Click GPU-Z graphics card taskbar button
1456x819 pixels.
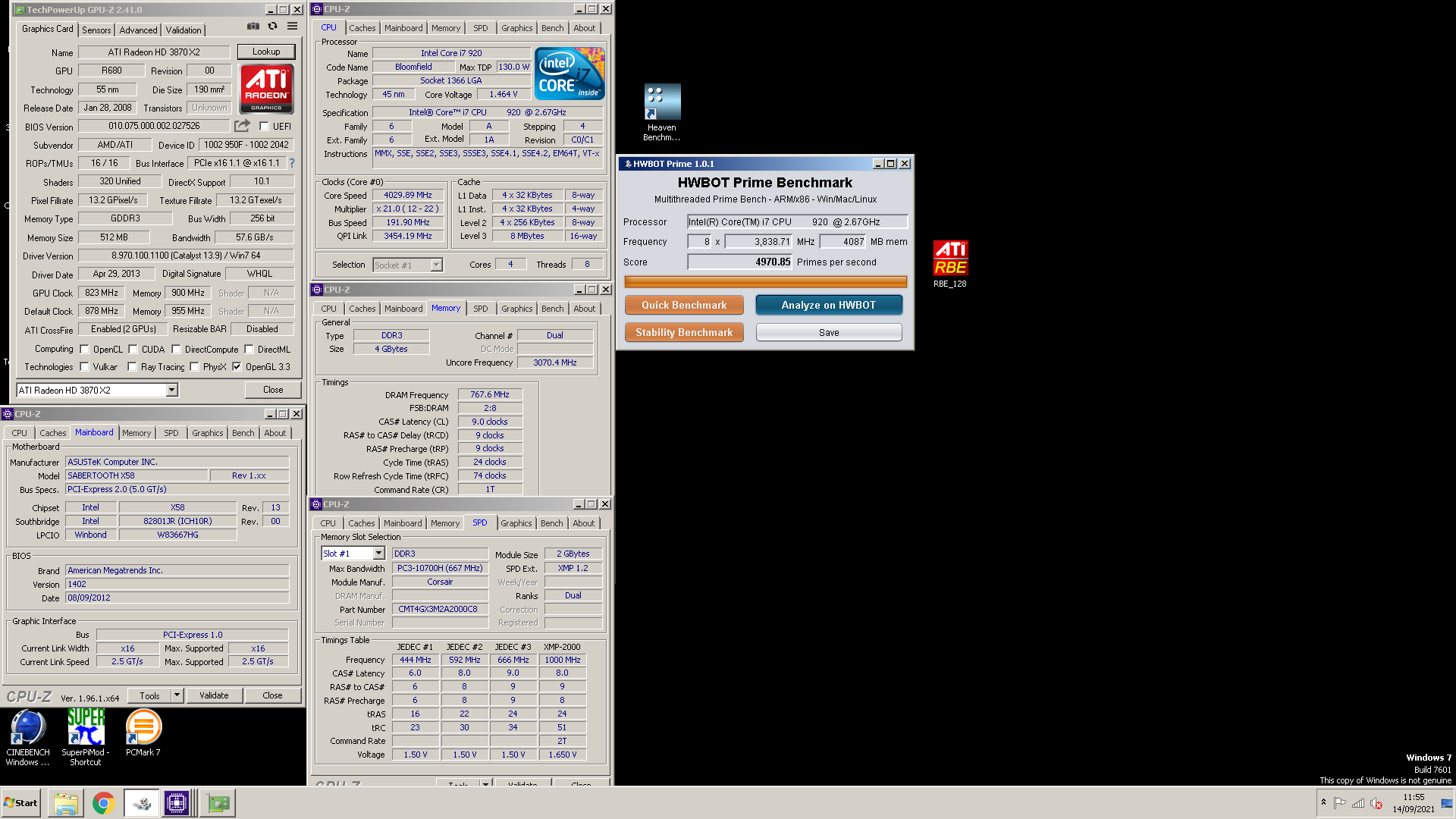click(218, 803)
